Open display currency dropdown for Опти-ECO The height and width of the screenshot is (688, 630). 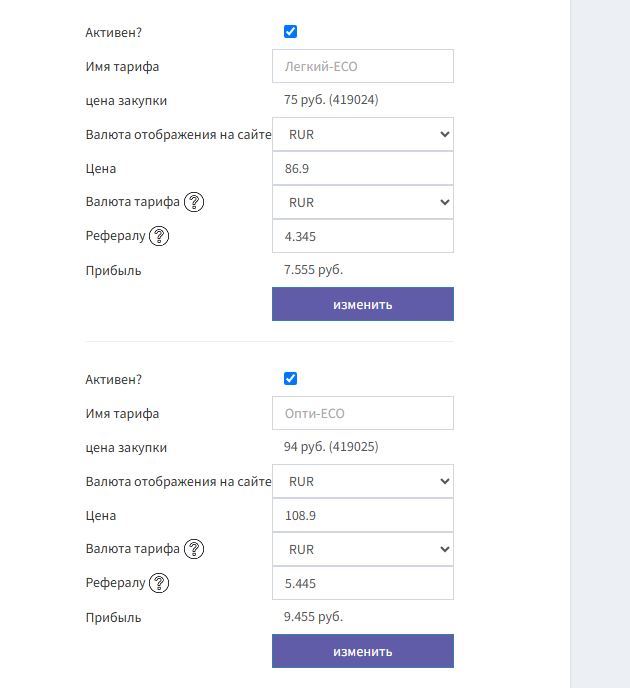362,481
